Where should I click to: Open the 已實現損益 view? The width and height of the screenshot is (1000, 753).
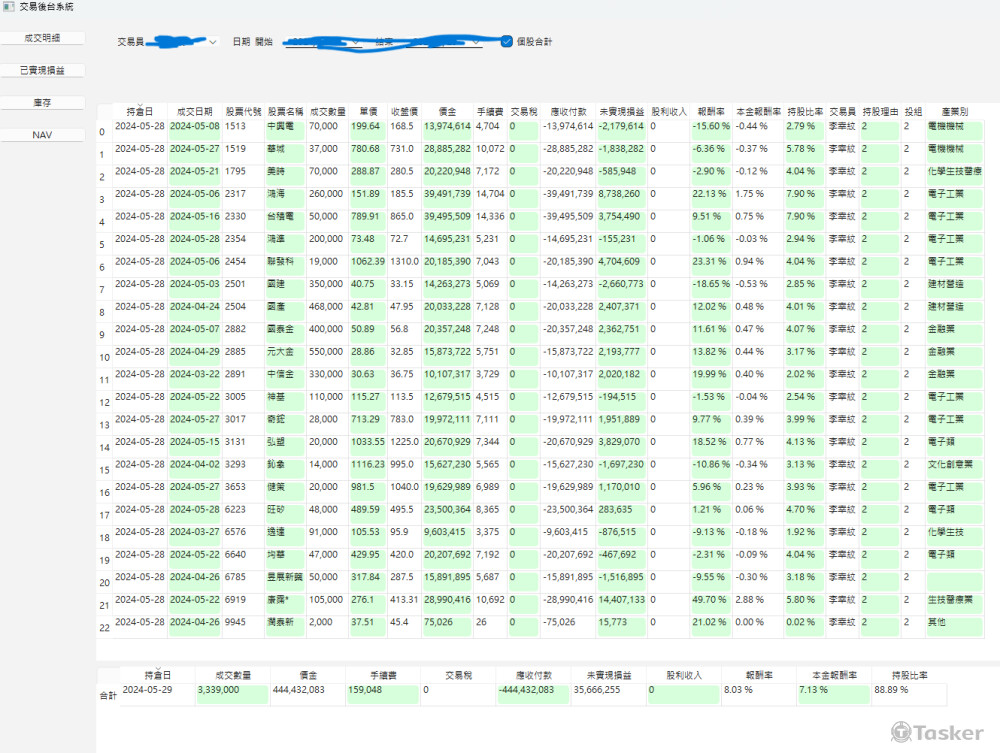42,71
